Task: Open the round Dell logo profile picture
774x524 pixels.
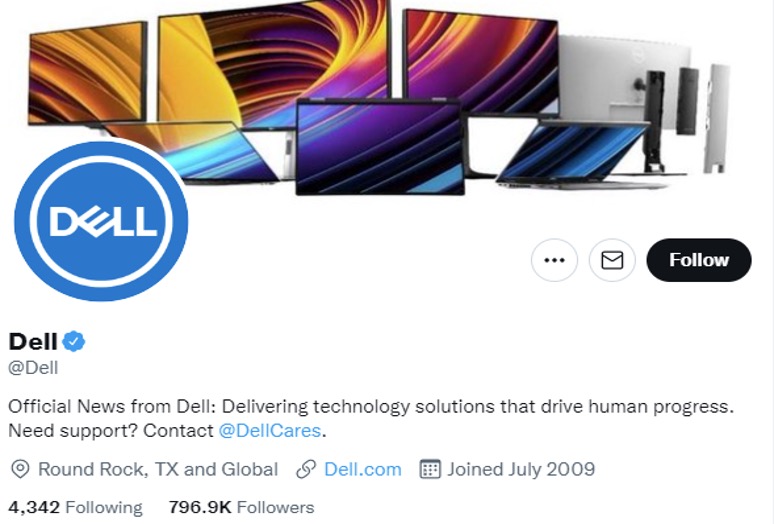Action: (101, 221)
